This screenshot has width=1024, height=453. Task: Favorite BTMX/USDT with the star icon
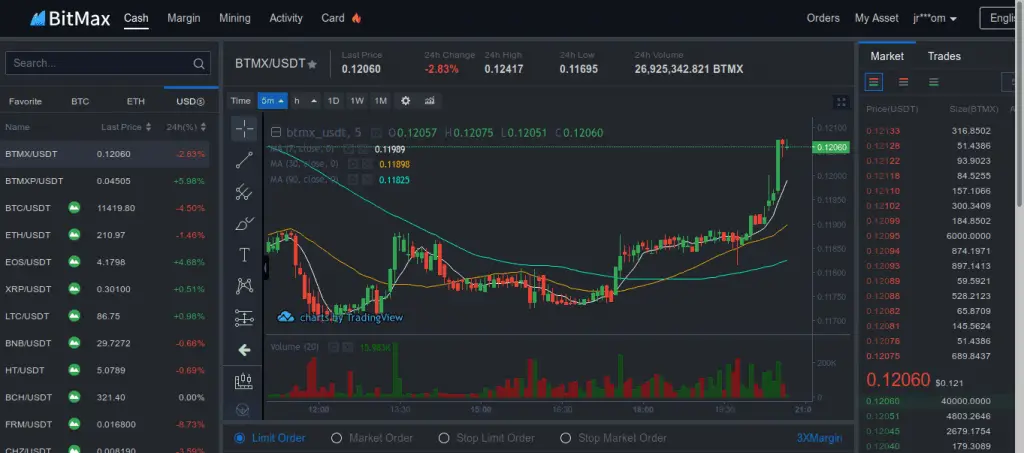pyautogui.click(x=312, y=64)
